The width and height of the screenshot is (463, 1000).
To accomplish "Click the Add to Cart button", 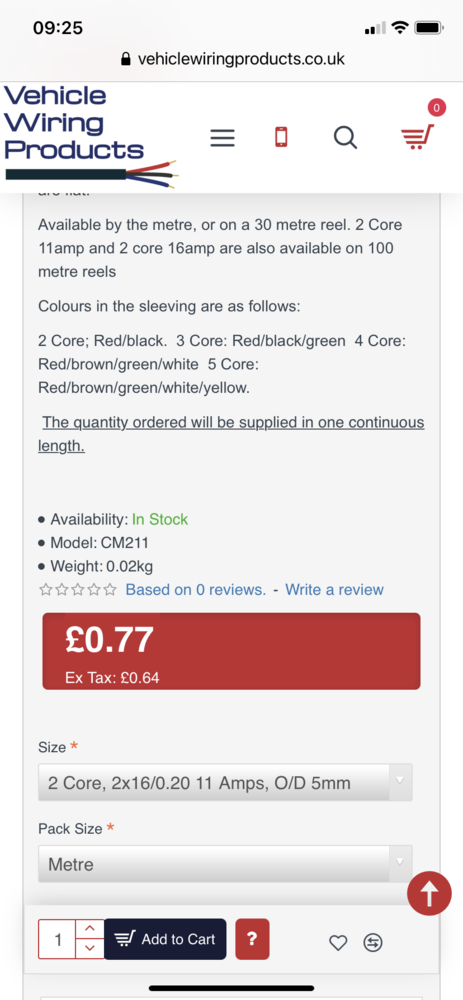I will [x=165, y=939].
